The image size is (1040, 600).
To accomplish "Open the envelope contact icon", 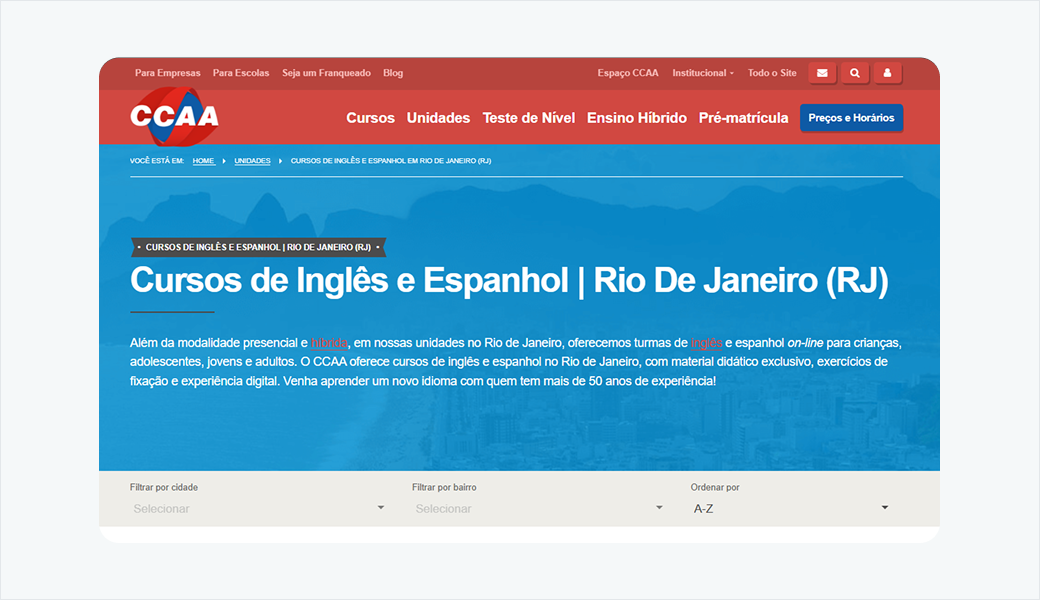I will (822, 73).
